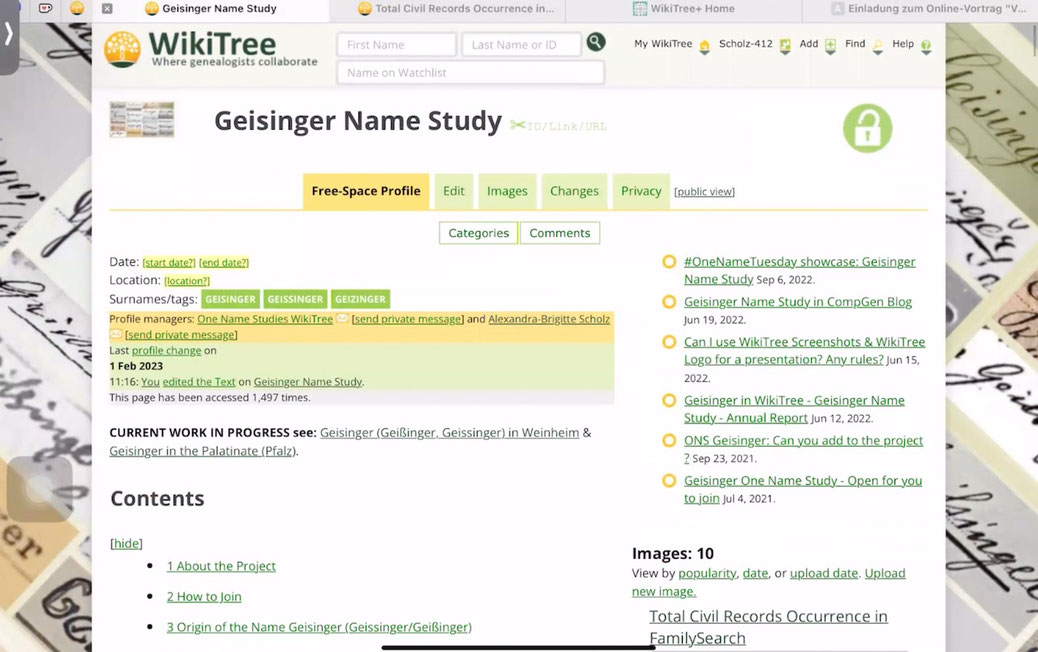The width and height of the screenshot is (1038, 652).
Task: Switch to the Images tab
Action: point(506,190)
